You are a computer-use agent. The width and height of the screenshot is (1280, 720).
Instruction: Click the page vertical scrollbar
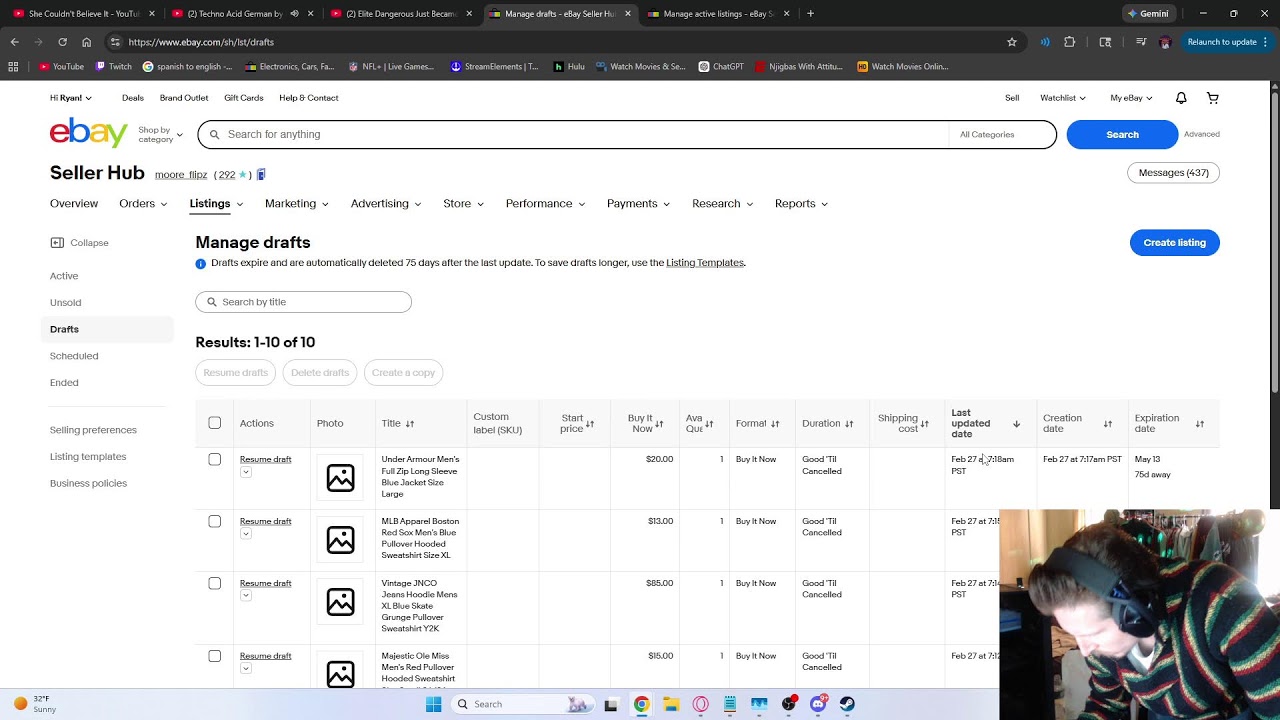1274,240
